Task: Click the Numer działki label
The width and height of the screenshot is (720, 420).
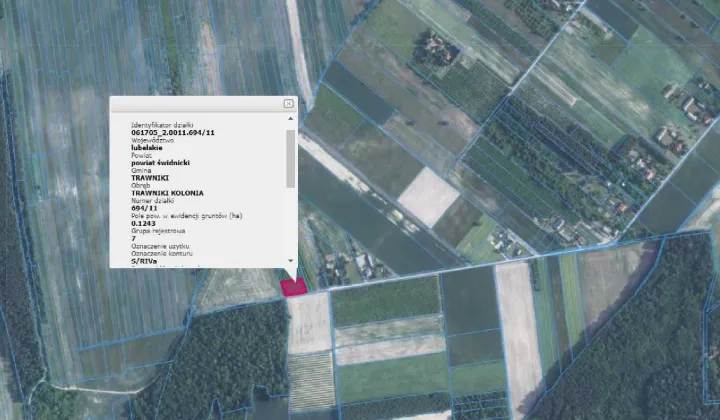Action: coord(152,201)
